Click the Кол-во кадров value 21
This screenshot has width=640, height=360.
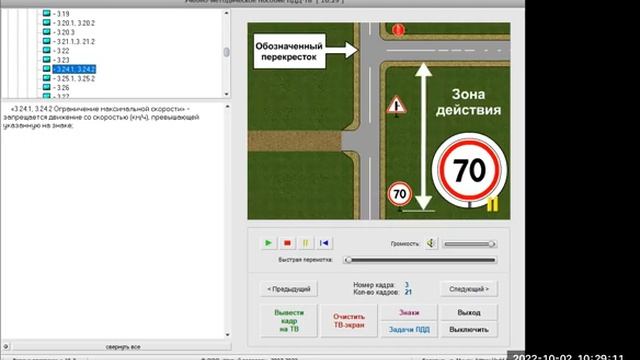point(408,292)
